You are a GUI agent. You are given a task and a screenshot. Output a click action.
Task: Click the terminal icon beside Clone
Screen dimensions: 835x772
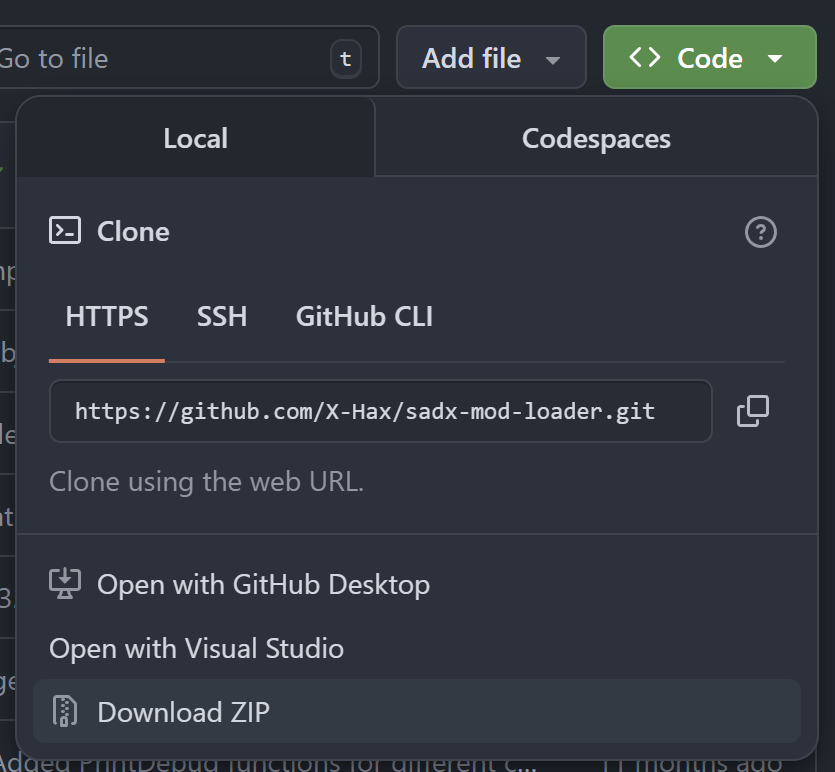[x=65, y=231]
